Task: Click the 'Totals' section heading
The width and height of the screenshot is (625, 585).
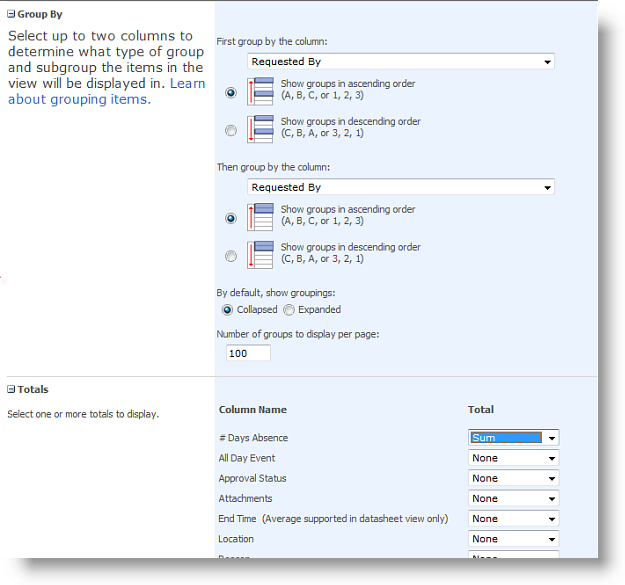Action: coord(33,389)
